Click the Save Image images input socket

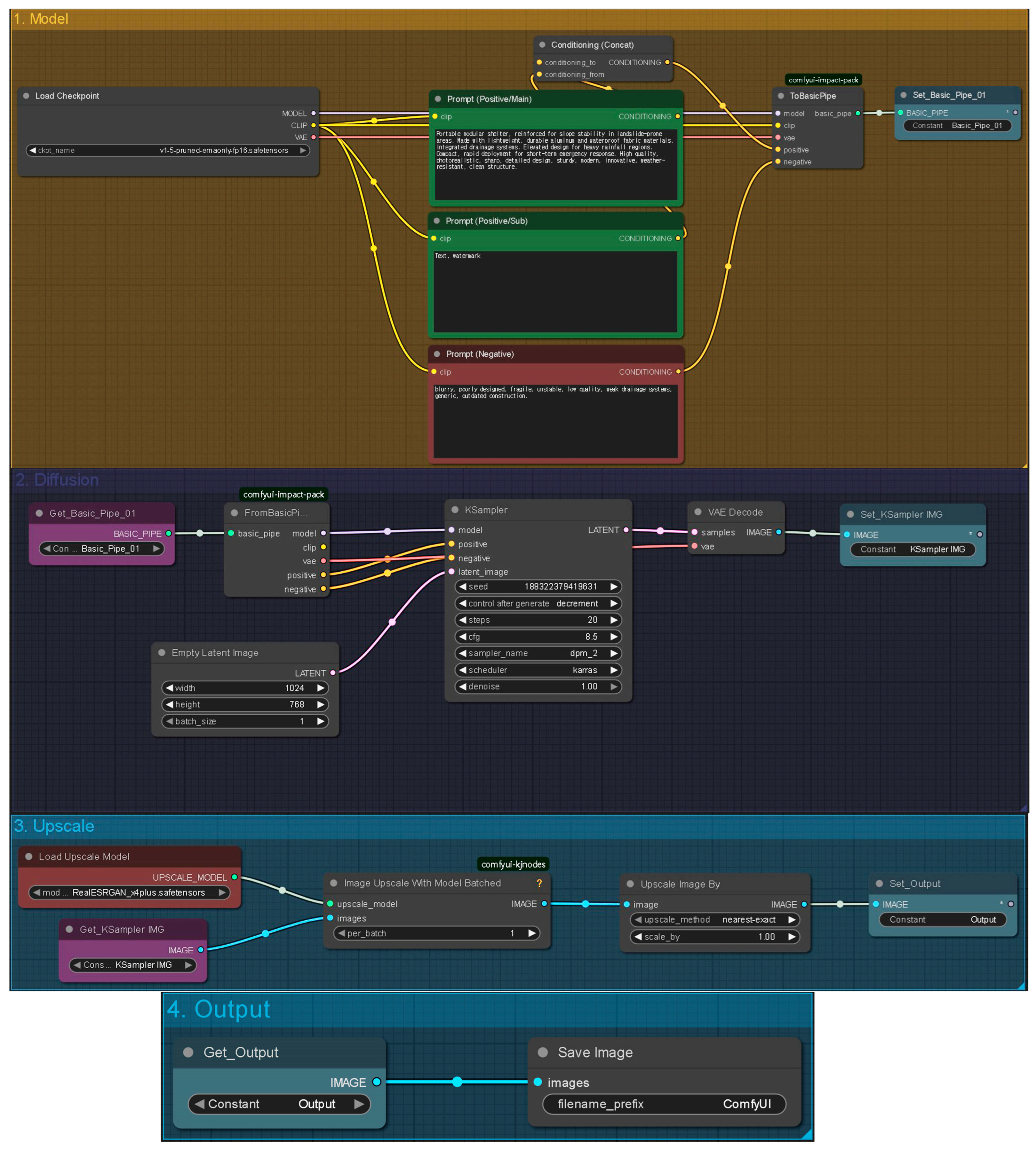[x=538, y=1082]
